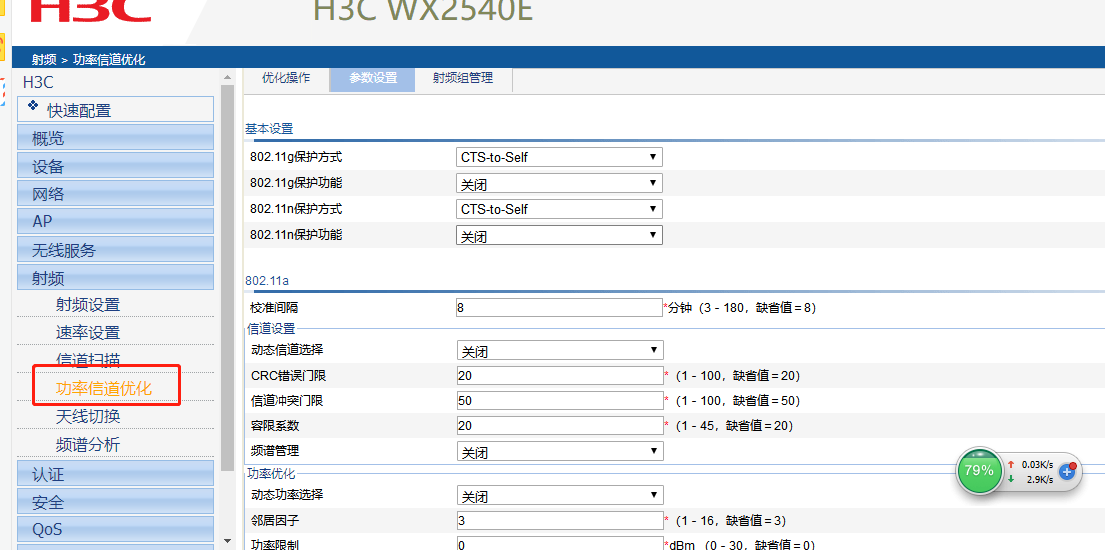Open 功率信道优化 submenu item
This screenshot has height=550, width=1105.
tap(104, 388)
